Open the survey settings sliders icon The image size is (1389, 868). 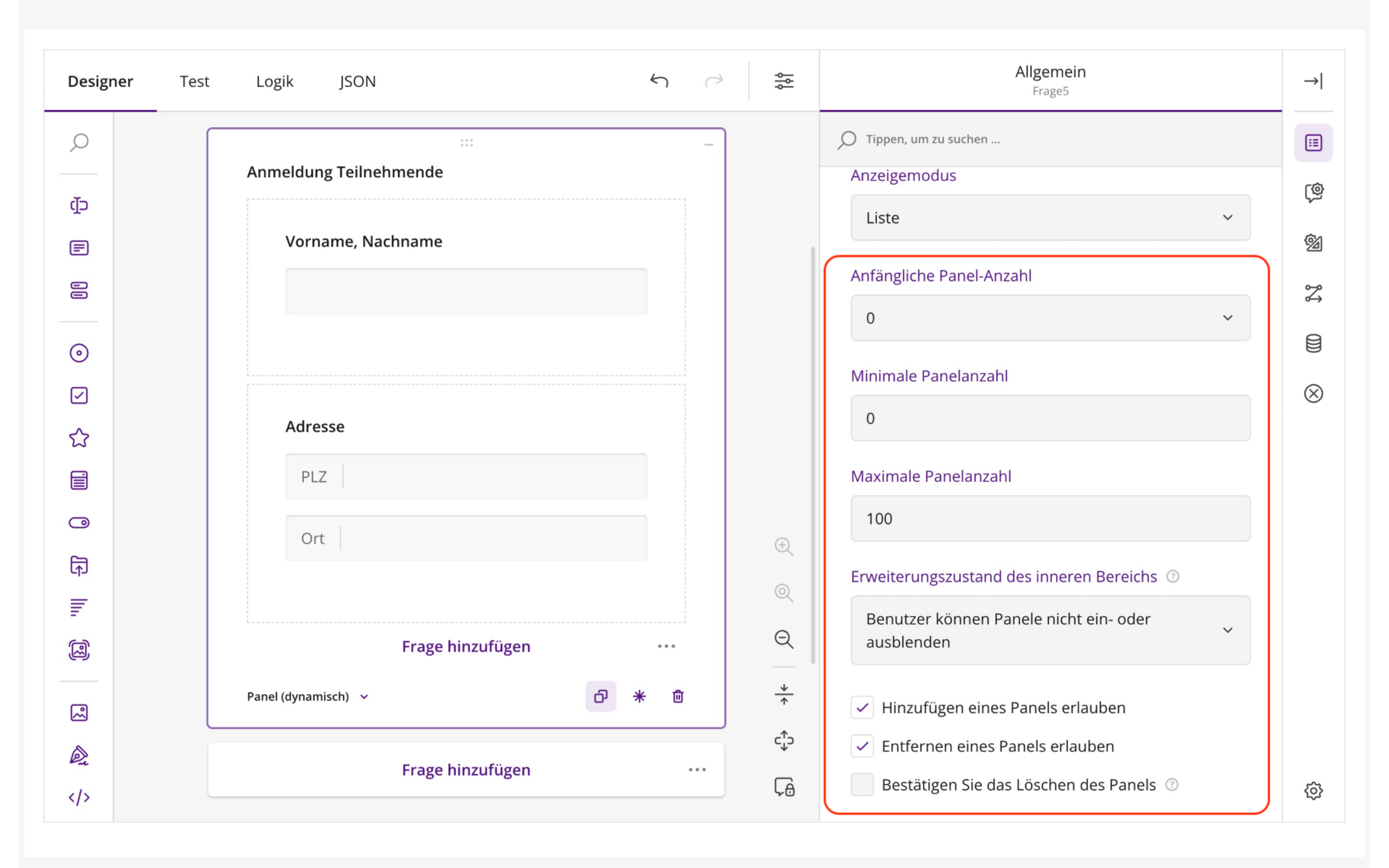(784, 81)
